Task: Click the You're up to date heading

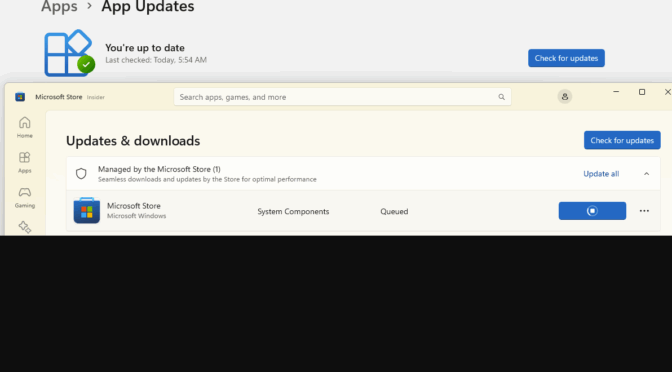Action: click(x=145, y=48)
